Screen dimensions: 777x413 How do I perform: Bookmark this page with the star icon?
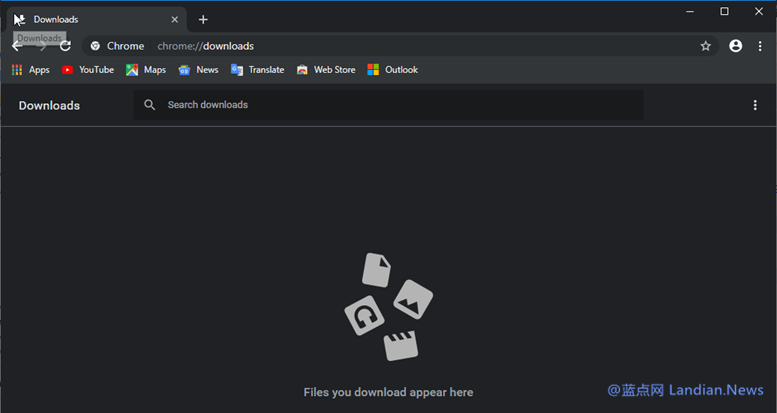point(705,46)
